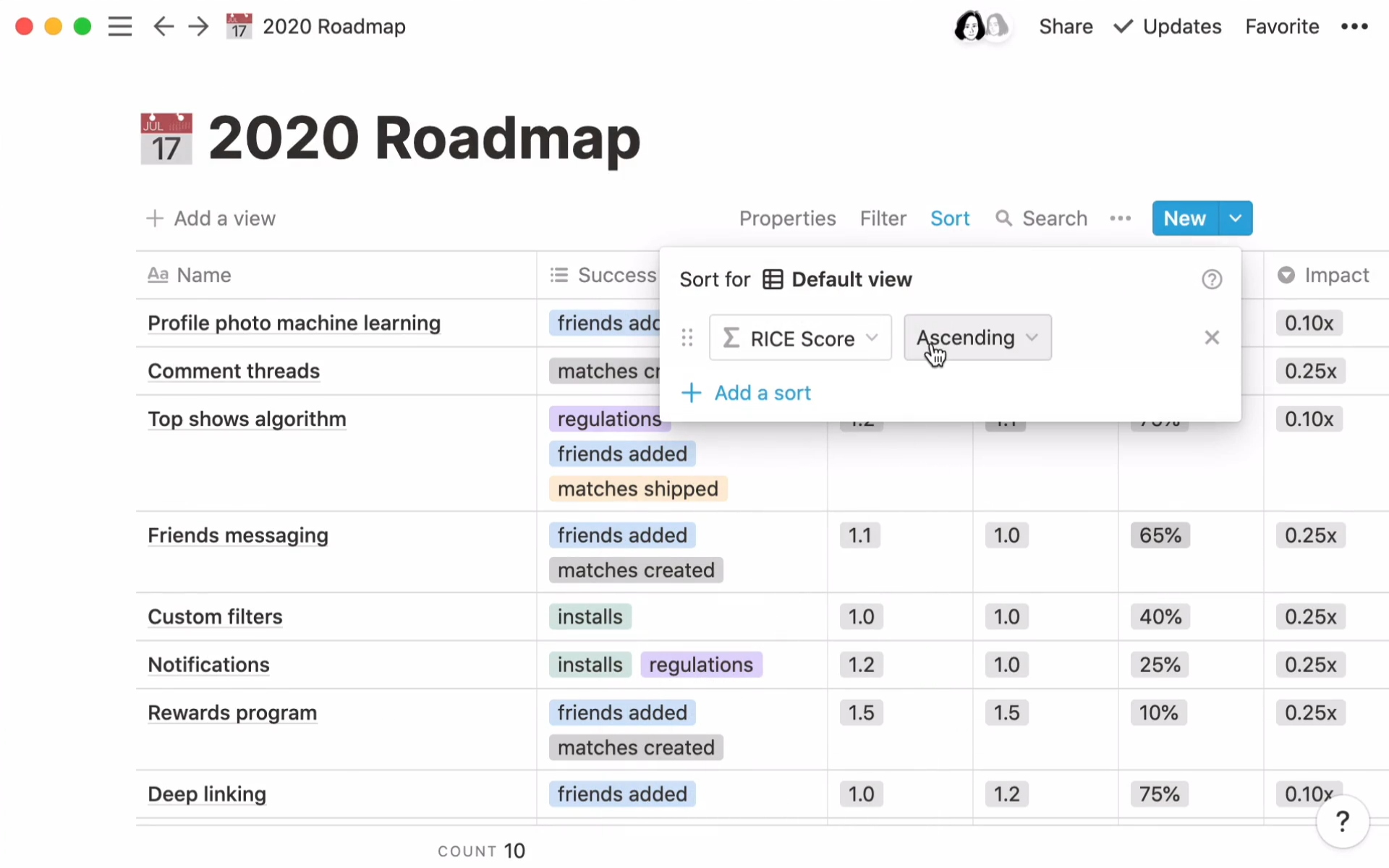Click the forward navigation arrow
The image size is (1389, 868).
197,26
